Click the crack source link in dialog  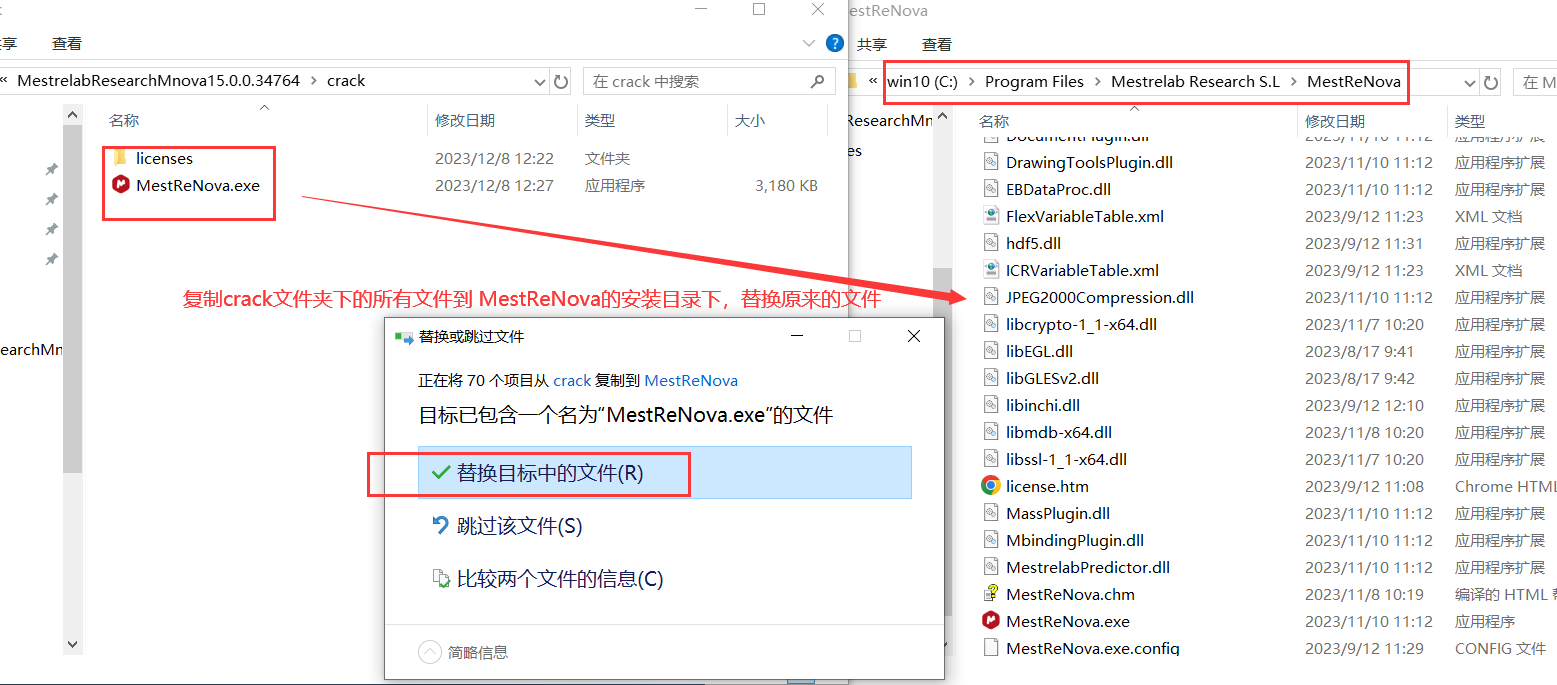[x=572, y=381]
